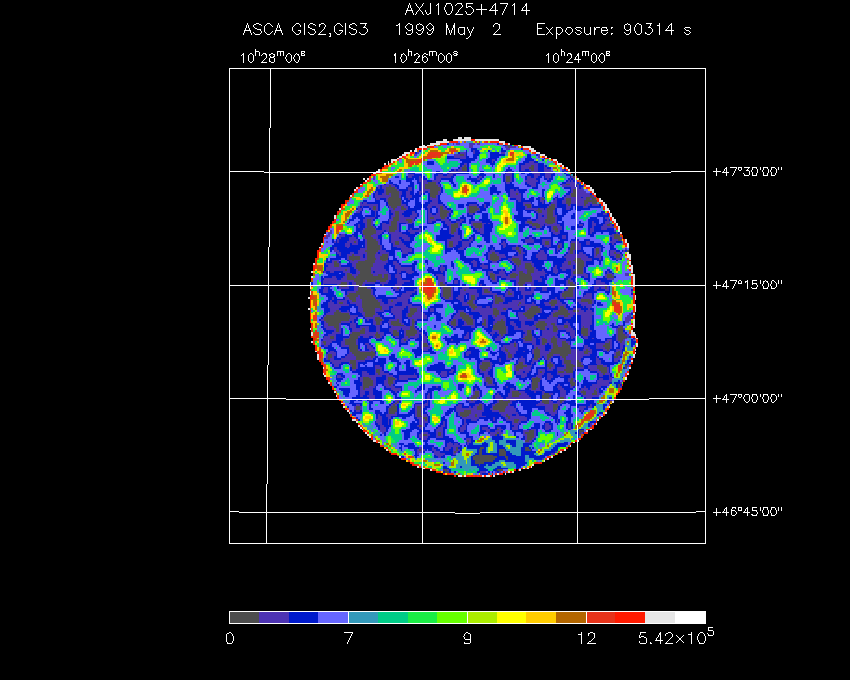Click the yellow colorbar swatch
This screenshot has width=850, height=680.
512,618
